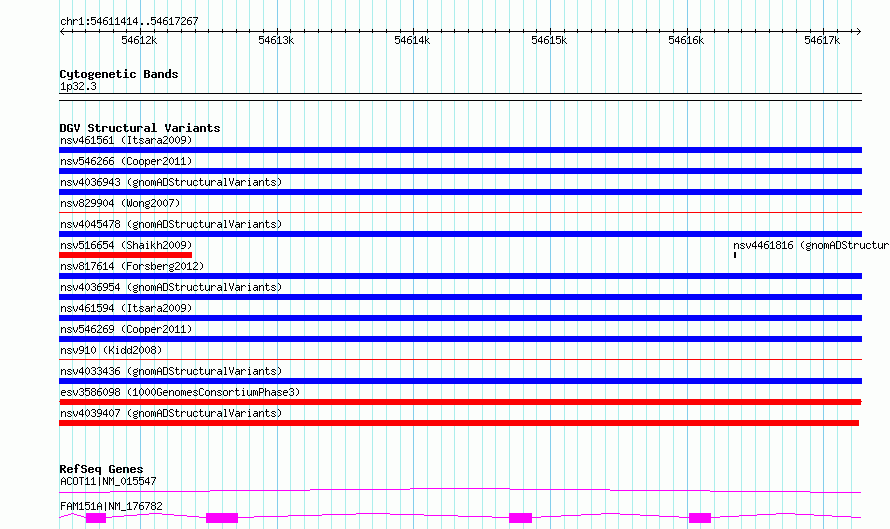
Task: Click the 54614k ruler tick label
Action: pyautogui.click(x=412, y=40)
